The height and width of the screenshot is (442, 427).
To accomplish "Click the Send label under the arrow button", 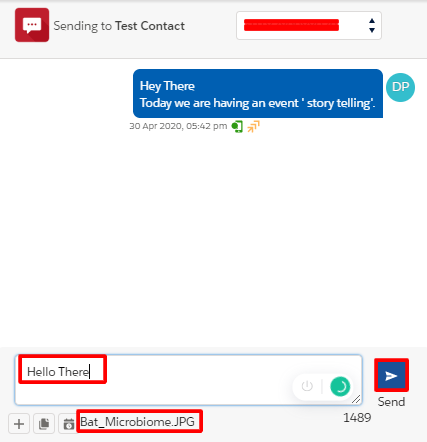I will tap(391, 402).
